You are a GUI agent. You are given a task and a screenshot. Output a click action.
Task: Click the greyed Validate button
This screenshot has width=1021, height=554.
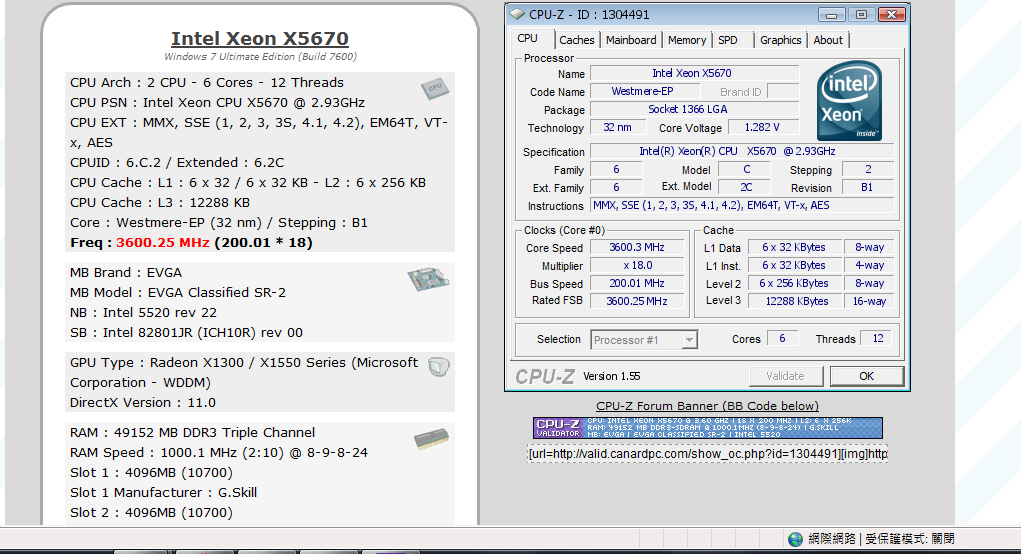[785, 376]
